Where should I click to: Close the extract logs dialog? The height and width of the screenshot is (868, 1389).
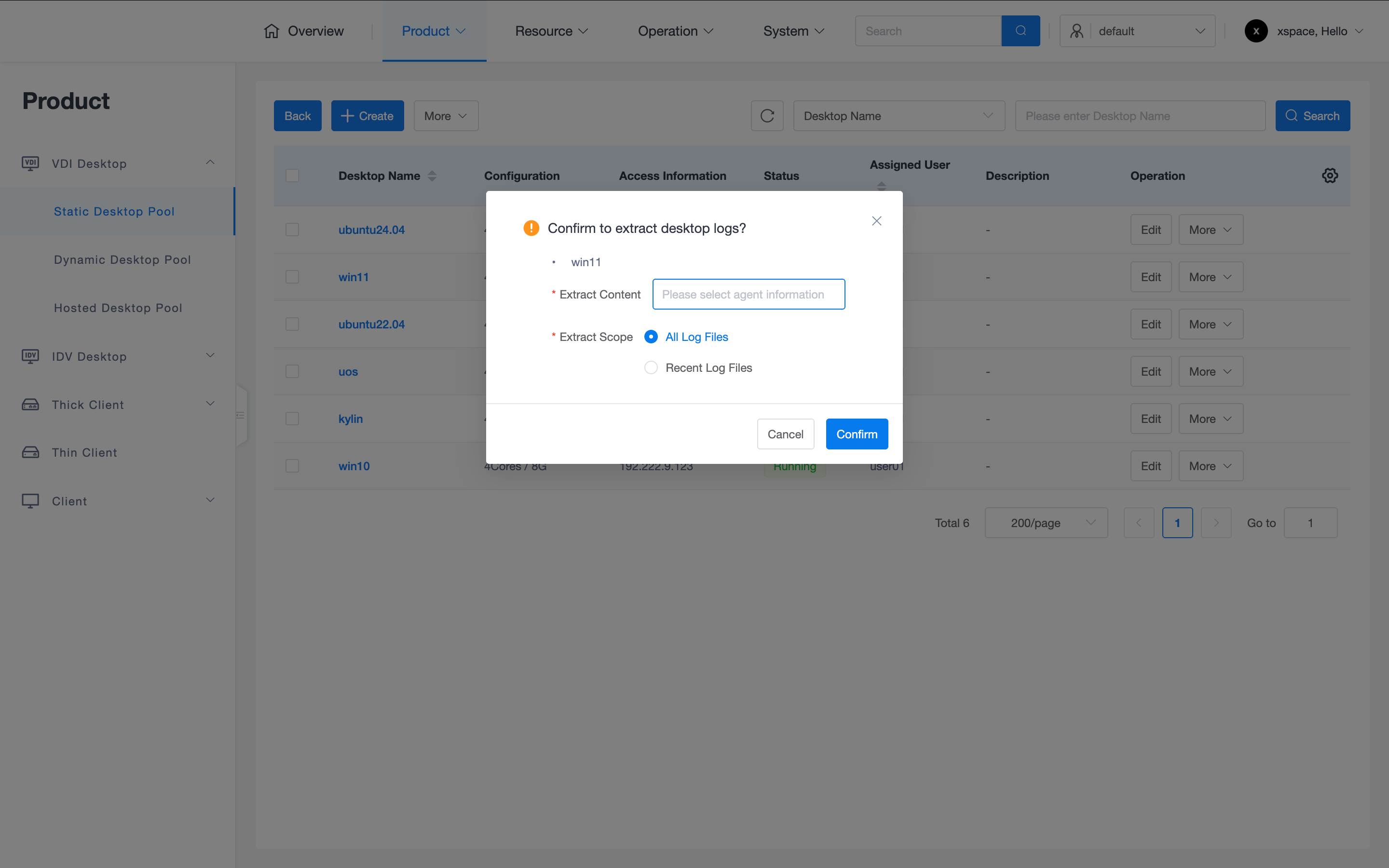coord(876,221)
